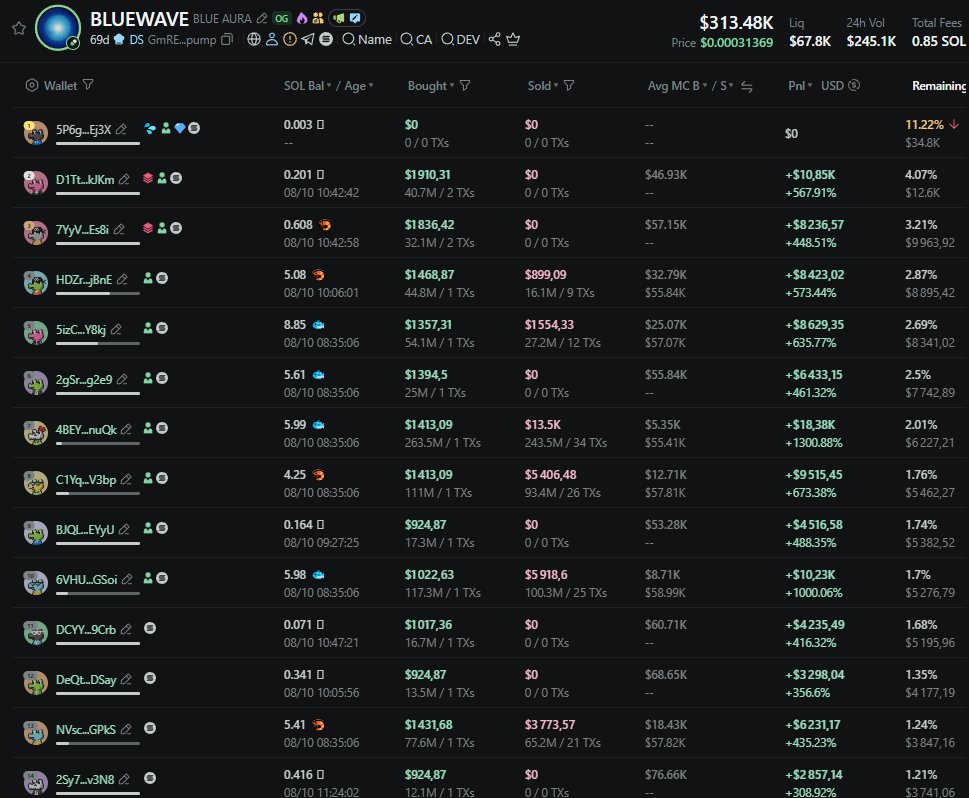Sort by Pnl column
Image resolution: width=969 pixels, height=798 pixels.
point(800,85)
